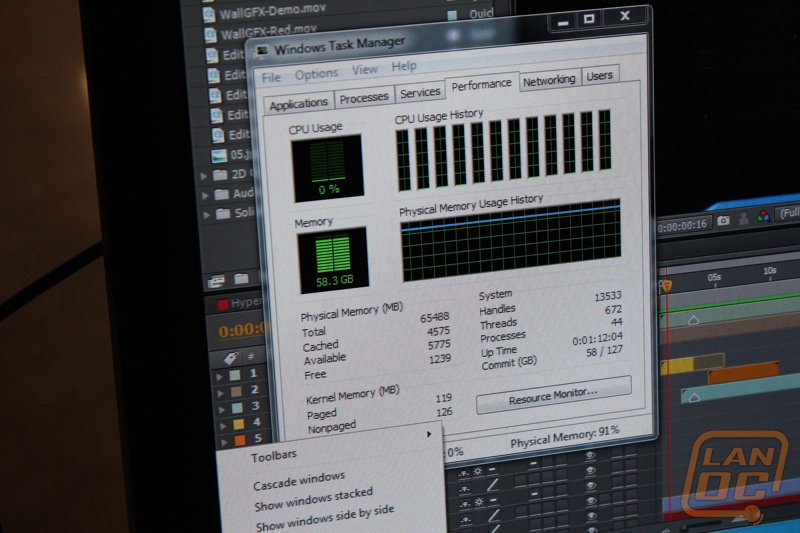This screenshot has width=800, height=533.
Task: Click the 10s mark on time ruler
Action: pos(769,270)
